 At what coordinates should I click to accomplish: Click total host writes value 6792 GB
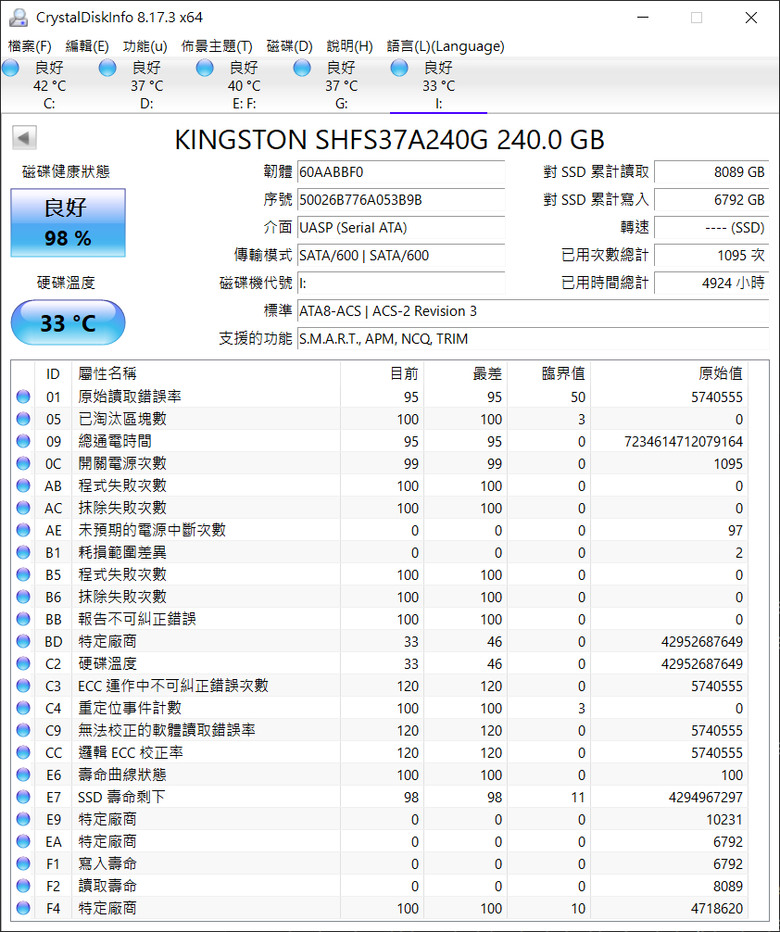tap(711, 200)
